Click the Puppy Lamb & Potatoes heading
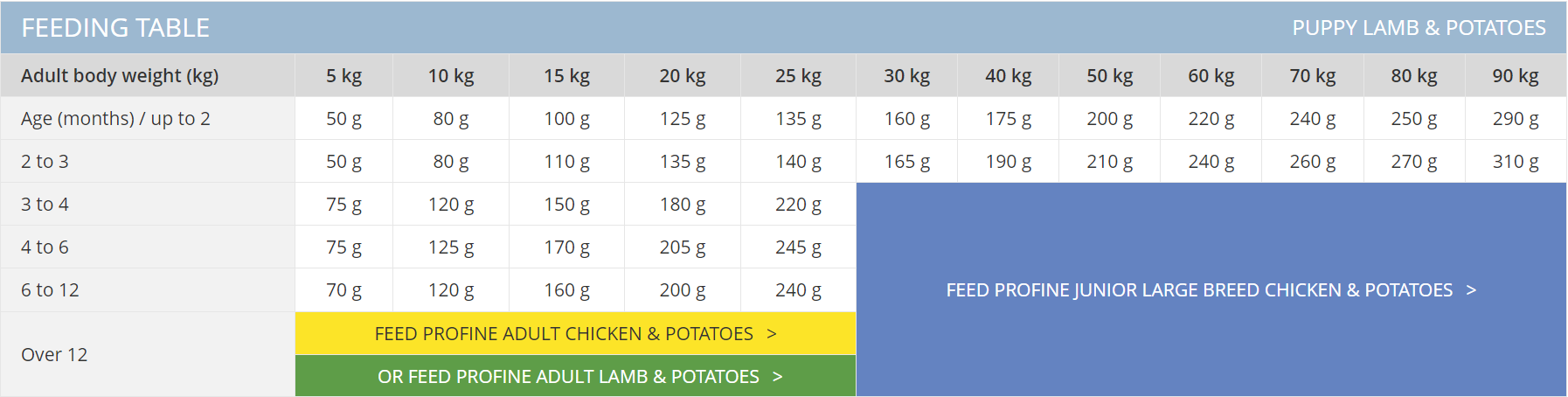 point(1419,28)
